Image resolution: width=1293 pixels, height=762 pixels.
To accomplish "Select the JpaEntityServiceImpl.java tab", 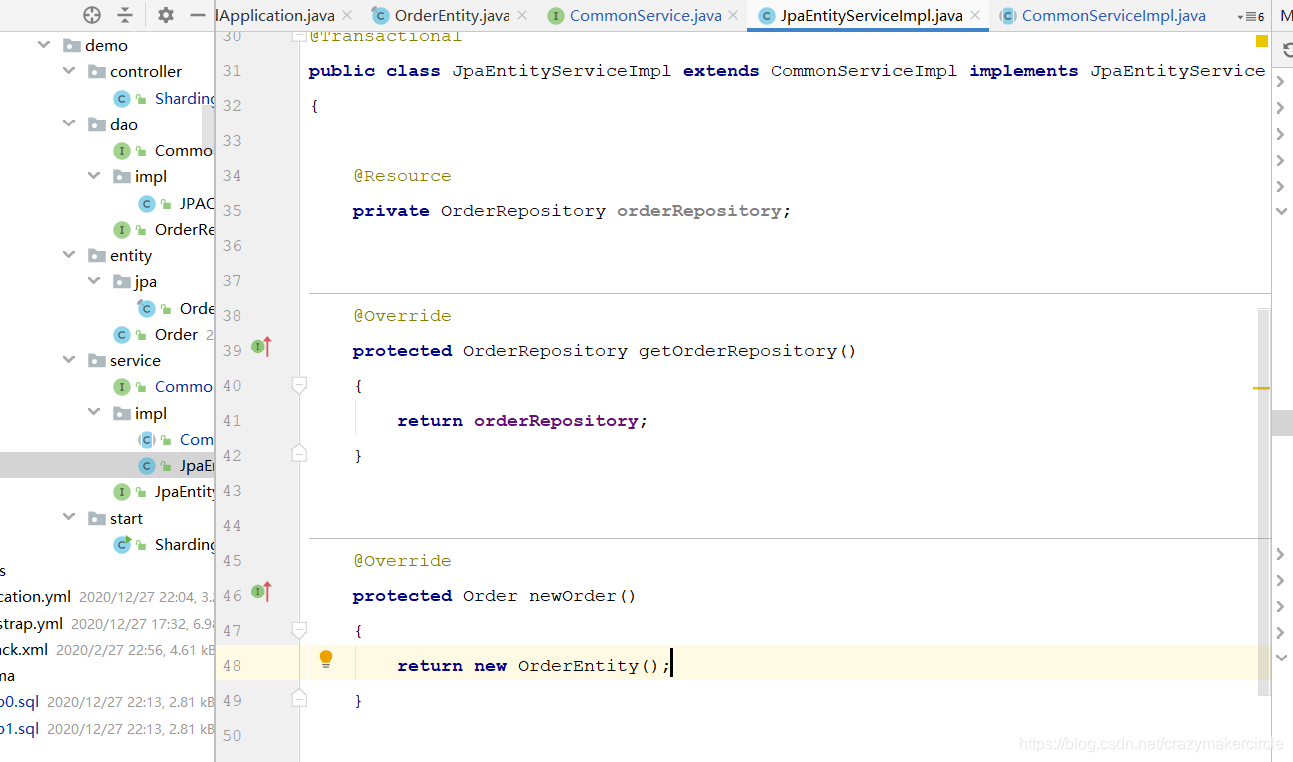I will [x=868, y=16].
